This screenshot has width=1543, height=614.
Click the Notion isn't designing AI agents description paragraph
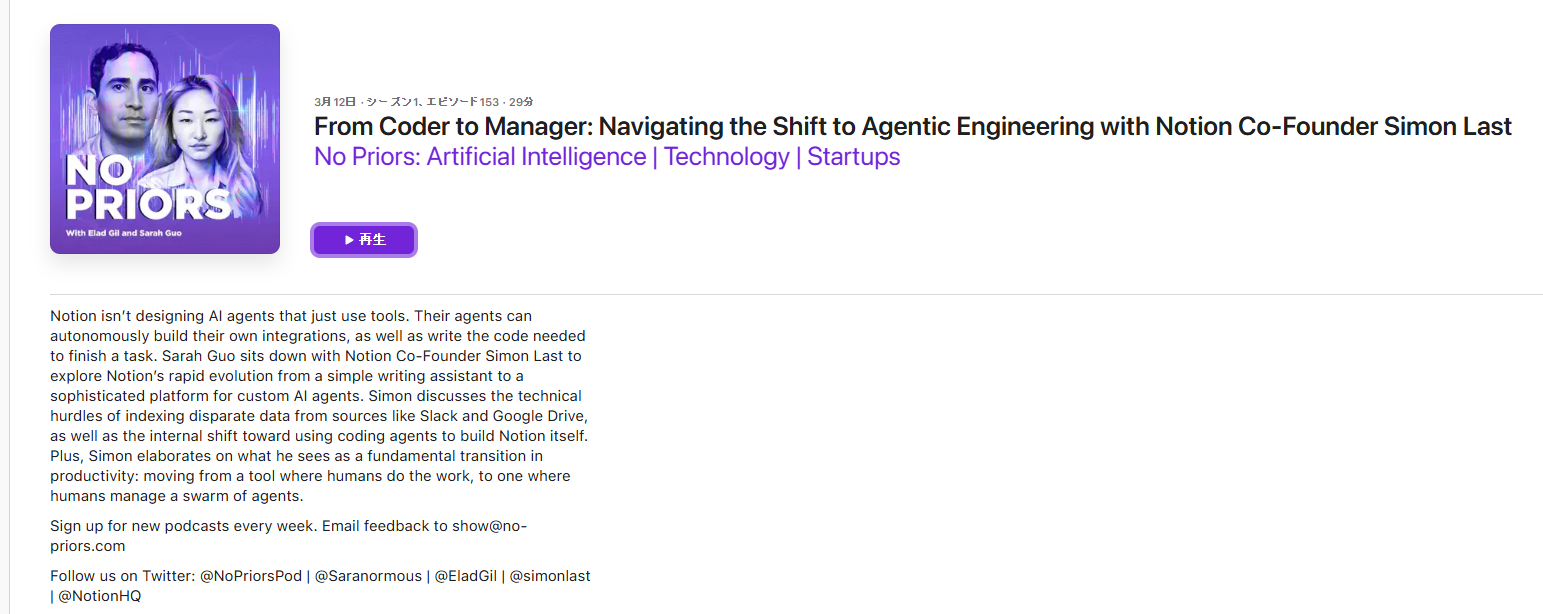pos(318,406)
